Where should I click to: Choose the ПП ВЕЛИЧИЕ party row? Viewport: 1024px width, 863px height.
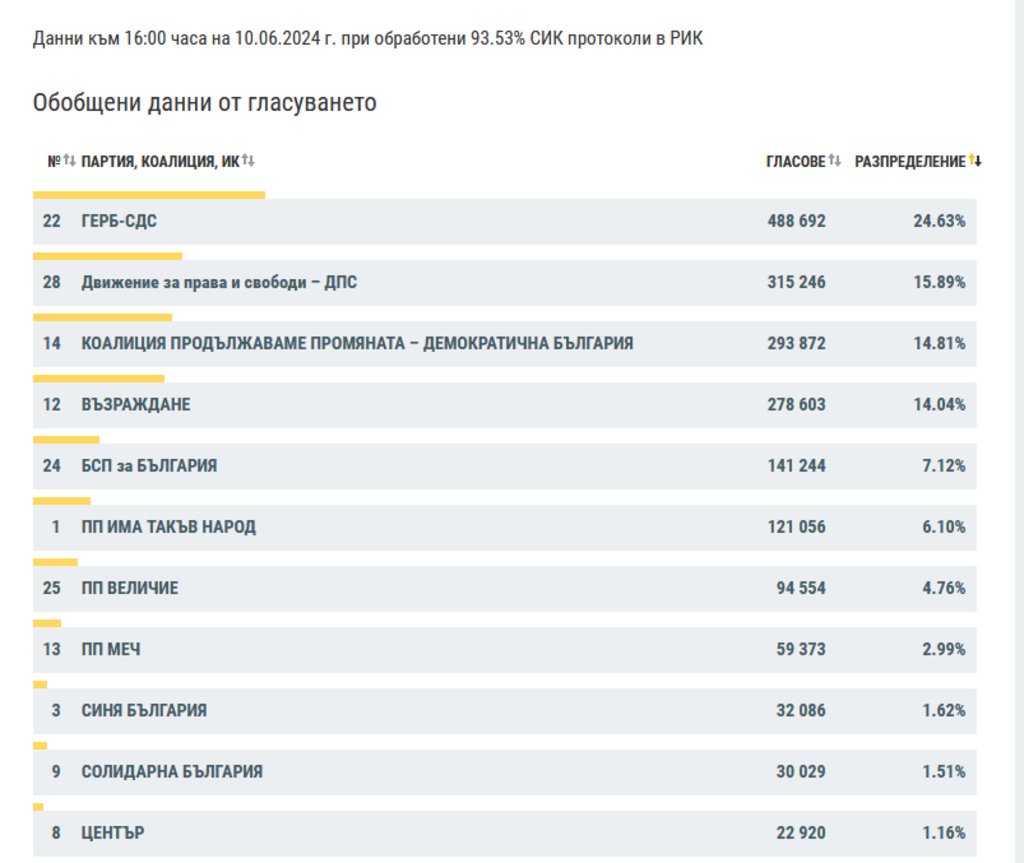pyautogui.click(x=130, y=588)
